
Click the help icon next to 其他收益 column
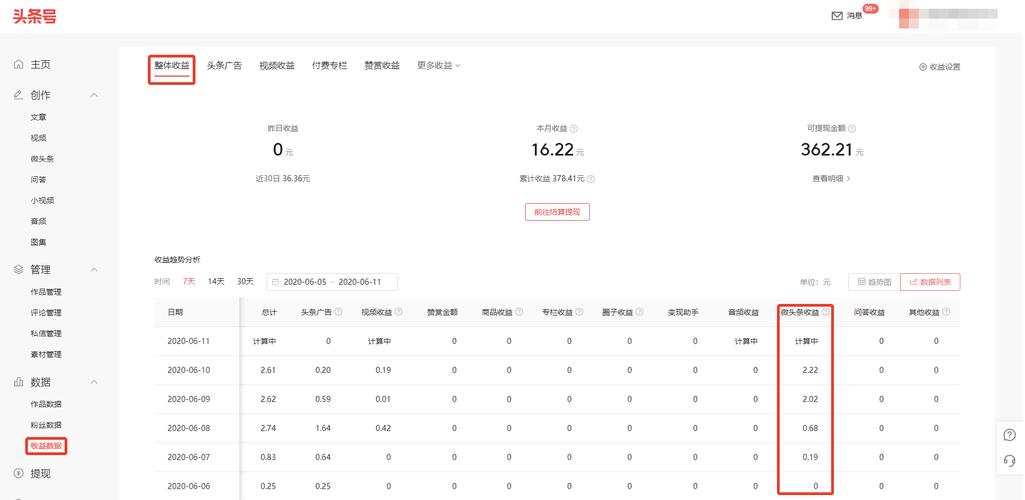pos(946,312)
